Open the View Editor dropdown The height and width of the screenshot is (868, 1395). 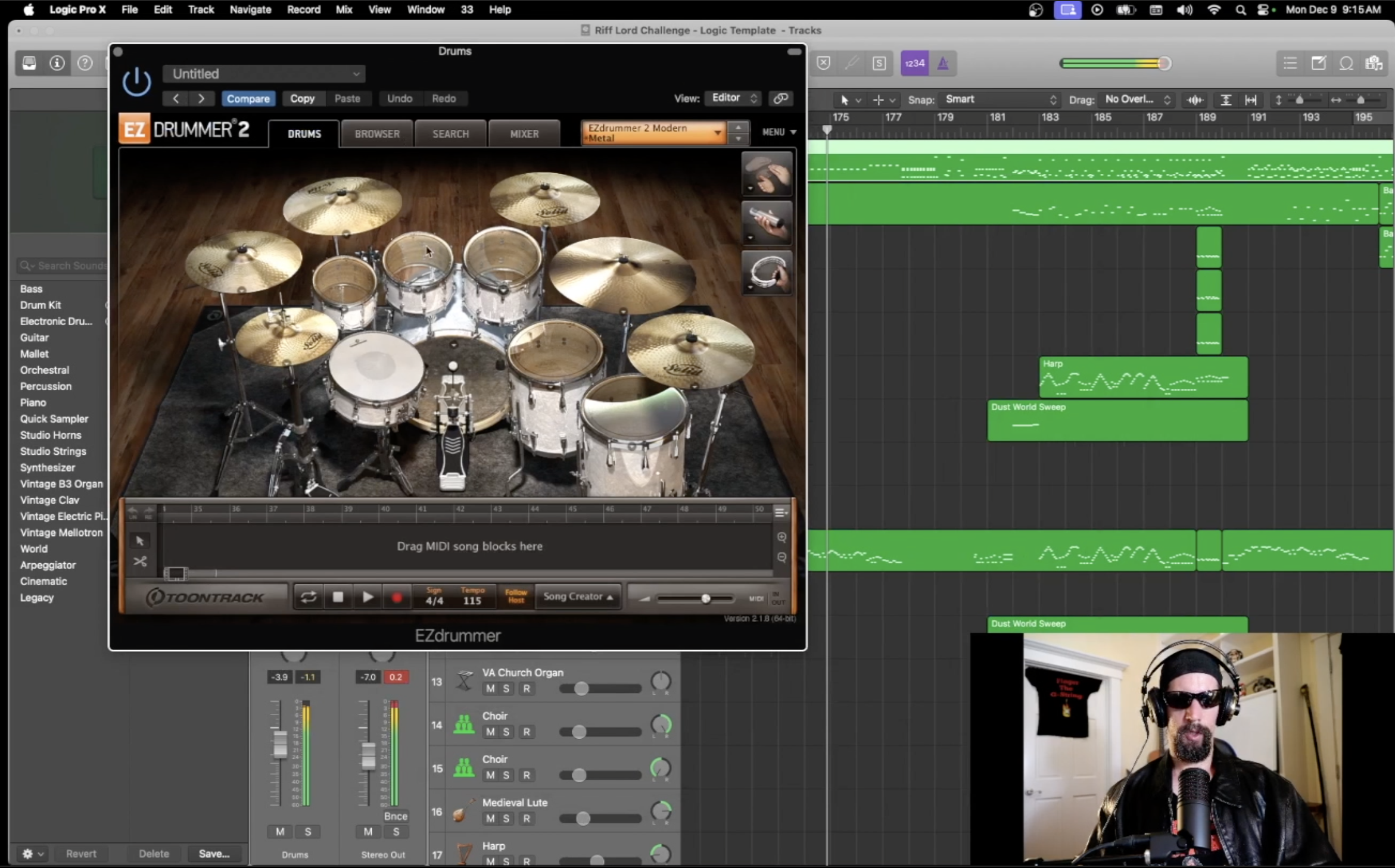click(x=733, y=98)
